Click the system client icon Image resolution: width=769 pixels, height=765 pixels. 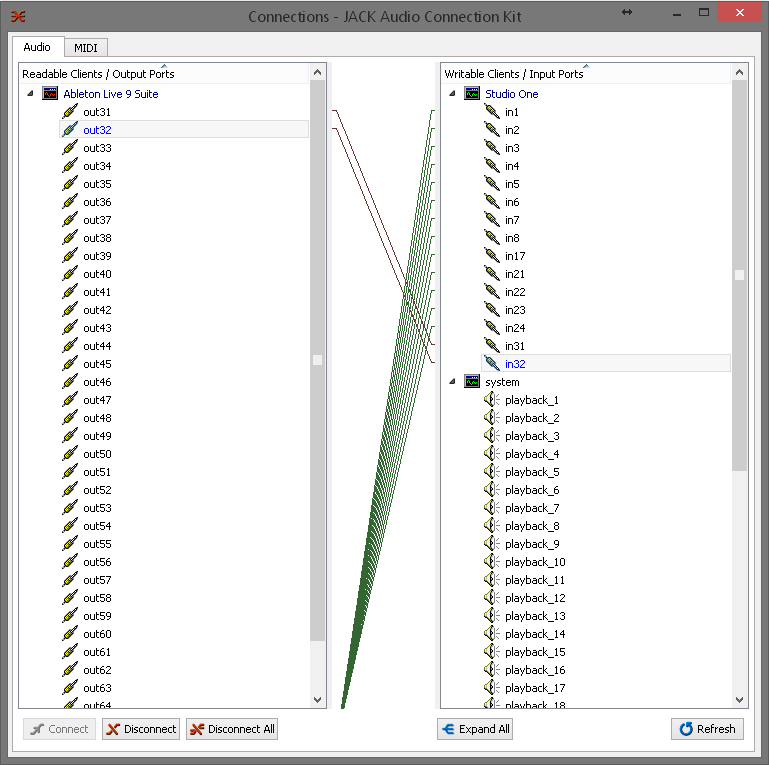[472, 382]
